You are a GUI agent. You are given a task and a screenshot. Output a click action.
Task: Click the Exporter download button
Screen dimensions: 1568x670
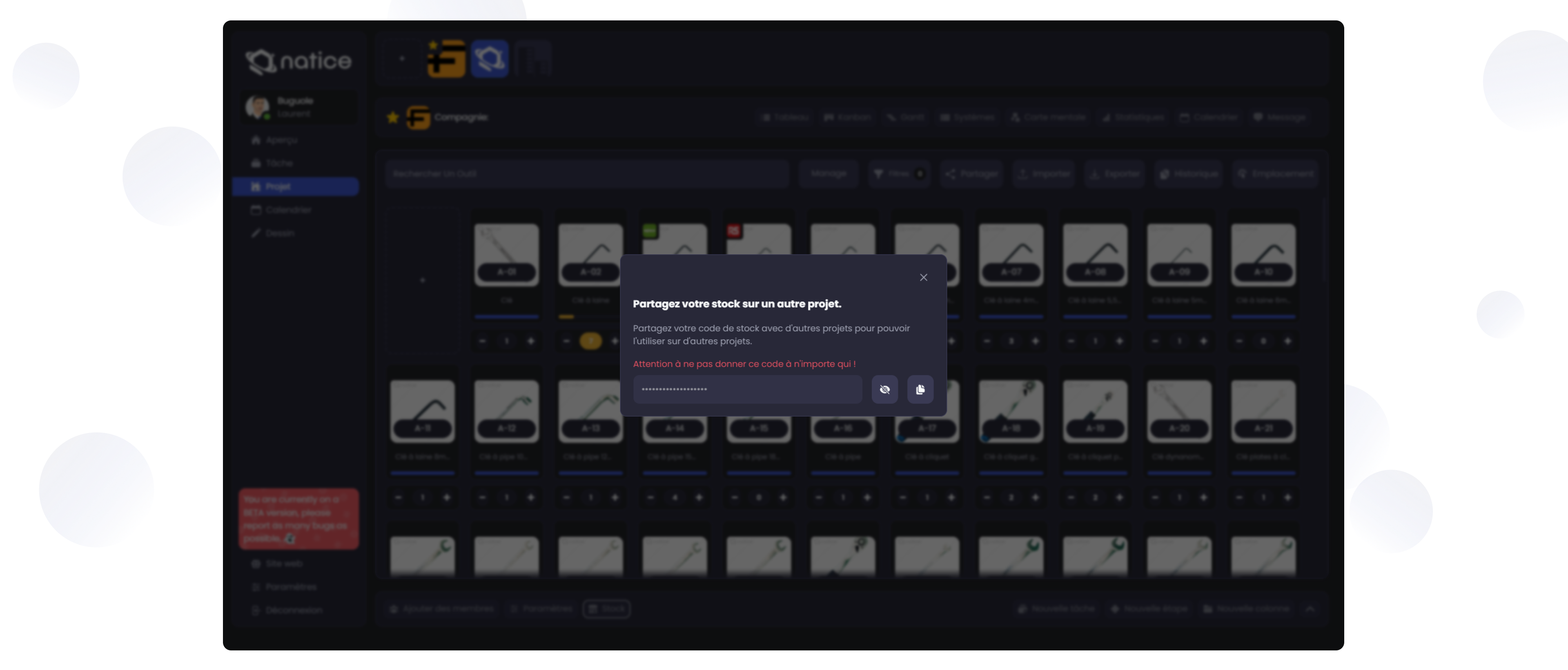point(1114,174)
